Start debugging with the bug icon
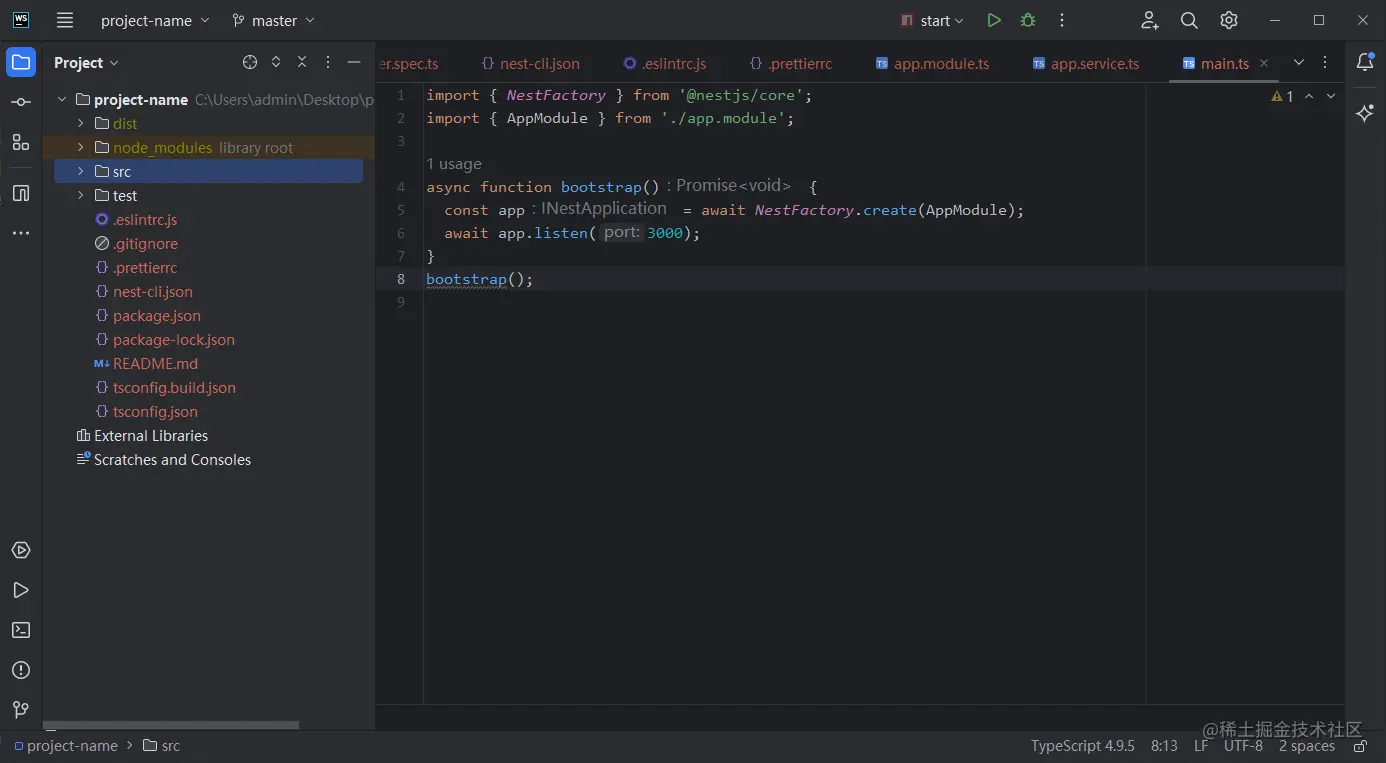1386x763 pixels. click(x=1027, y=20)
